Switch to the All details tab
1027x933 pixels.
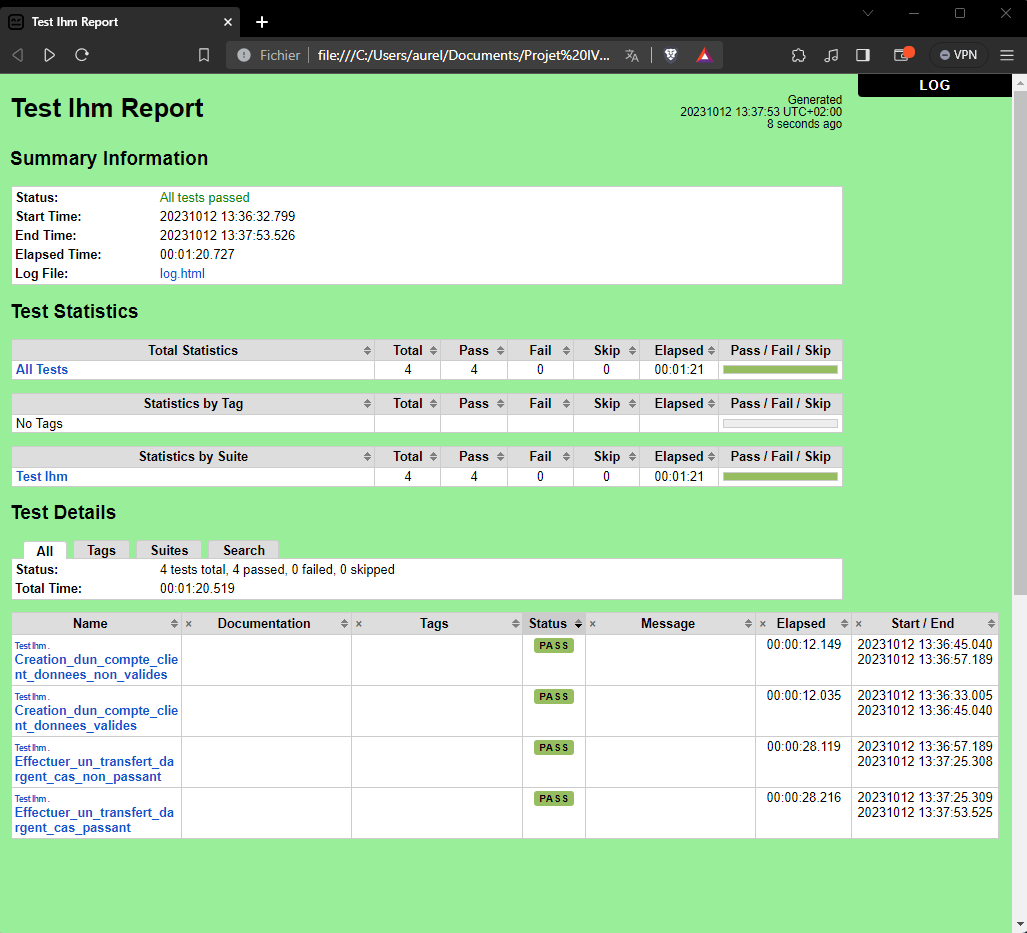[45, 550]
